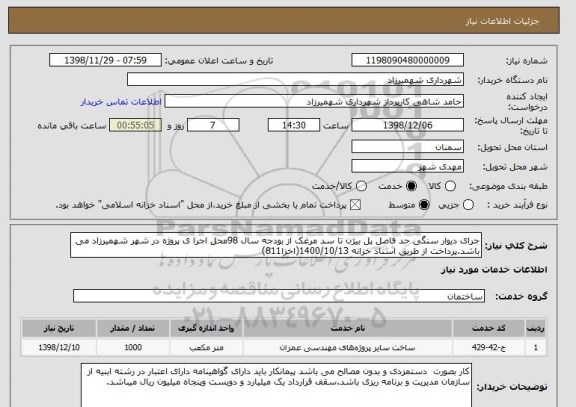Click the need date cell 1398/12/10
The height and width of the screenshot is (407, 576).
click(59, 347)
